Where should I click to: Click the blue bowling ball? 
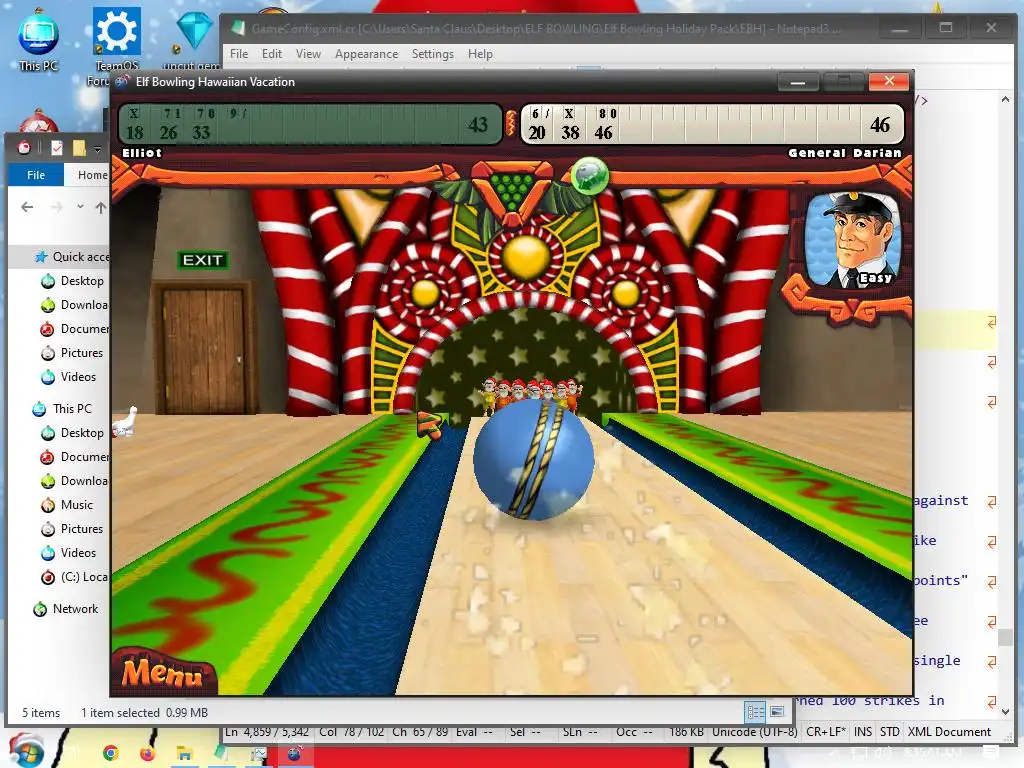point(534,459)
